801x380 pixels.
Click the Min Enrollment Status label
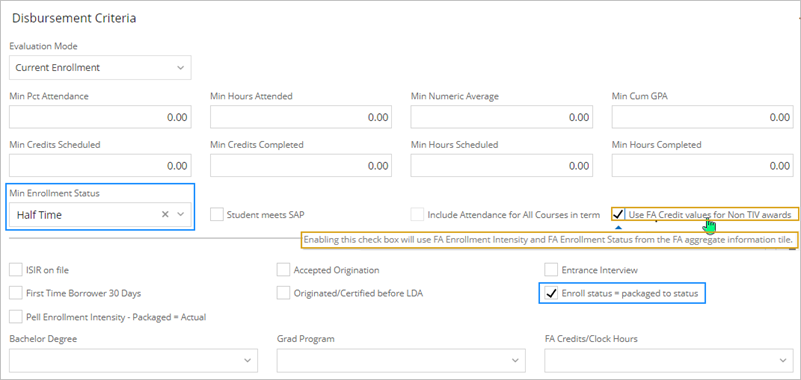pyautogui.click(x=55, y=193)
